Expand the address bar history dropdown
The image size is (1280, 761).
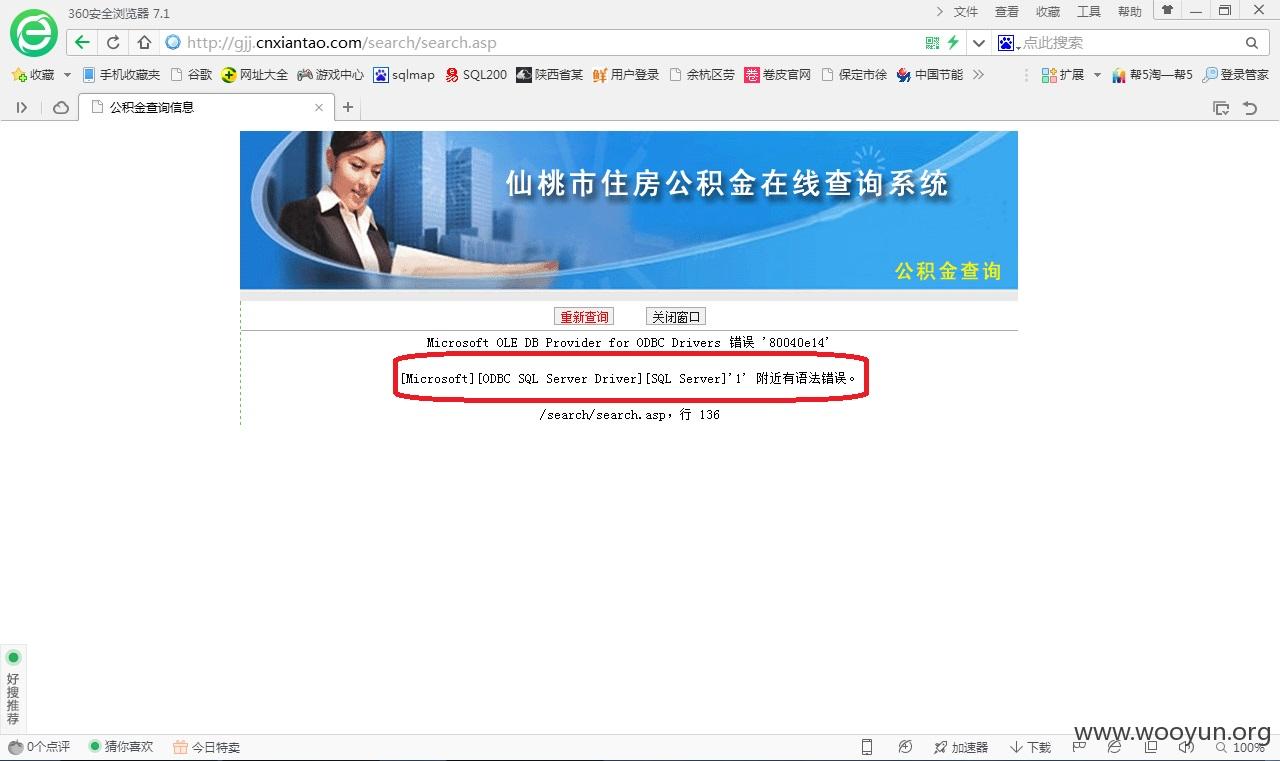tap(979, 43)
